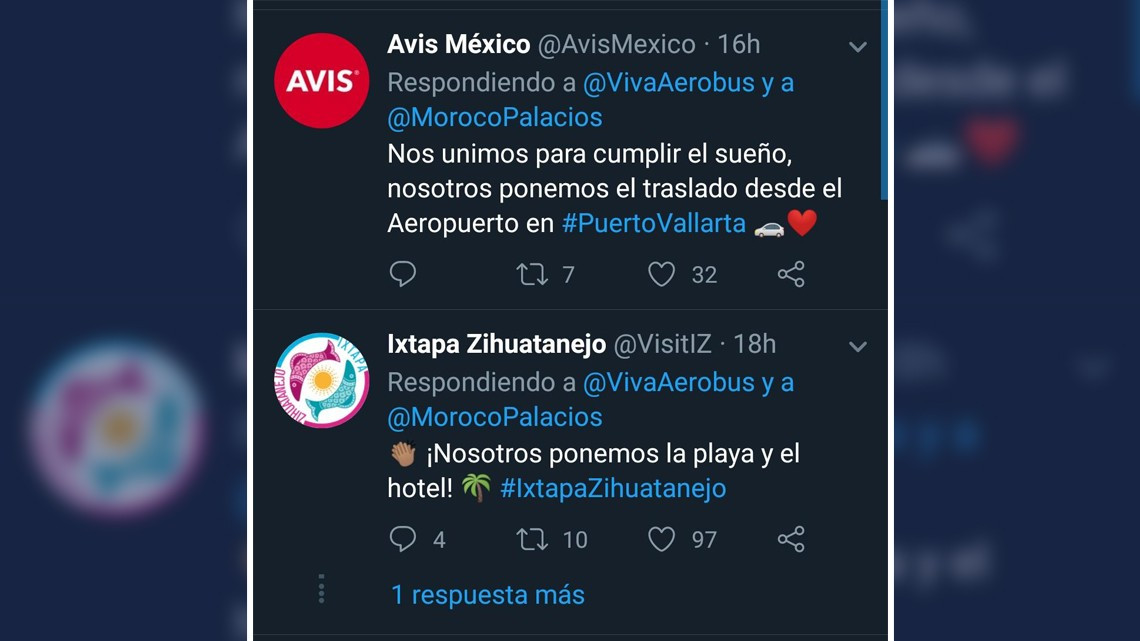Viewport: 1140px width, 641px height.
Task: Select the Avis México display name
Action: pyautogui.click(x=458, y=44)
